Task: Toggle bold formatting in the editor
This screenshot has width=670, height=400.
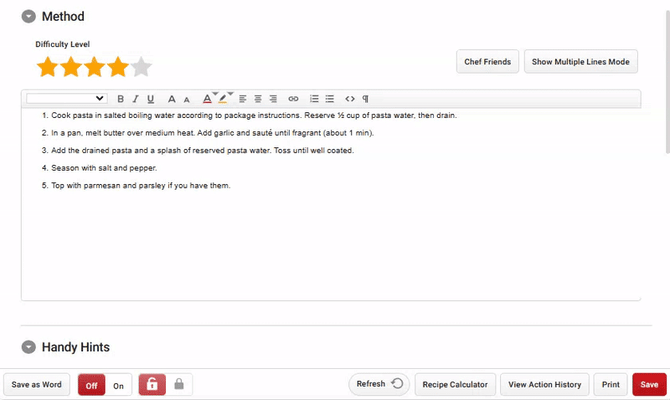Action: pos(121,99)
